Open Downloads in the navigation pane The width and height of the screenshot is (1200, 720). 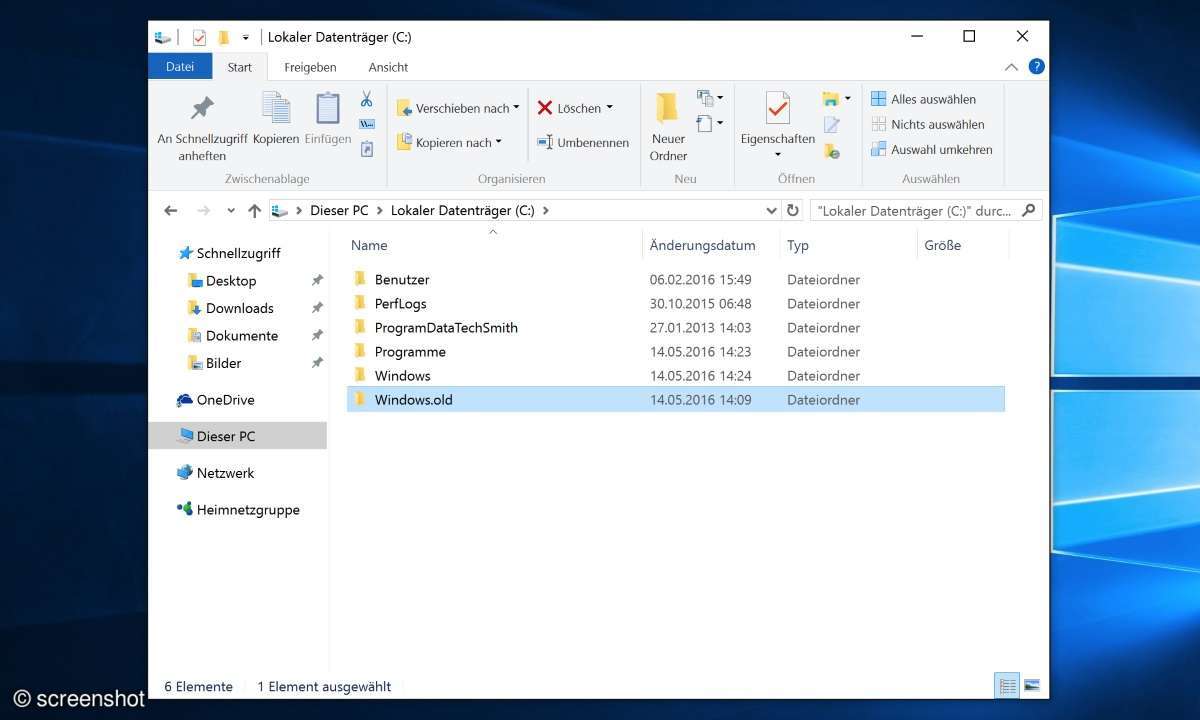[230, 308]
